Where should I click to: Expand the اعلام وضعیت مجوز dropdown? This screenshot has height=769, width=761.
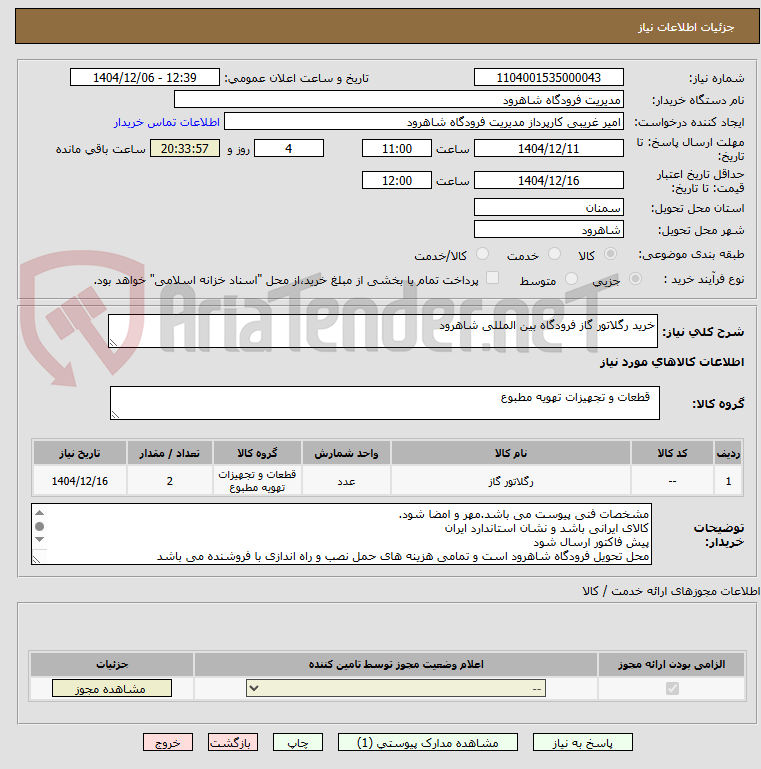click(x=396, y=688)
